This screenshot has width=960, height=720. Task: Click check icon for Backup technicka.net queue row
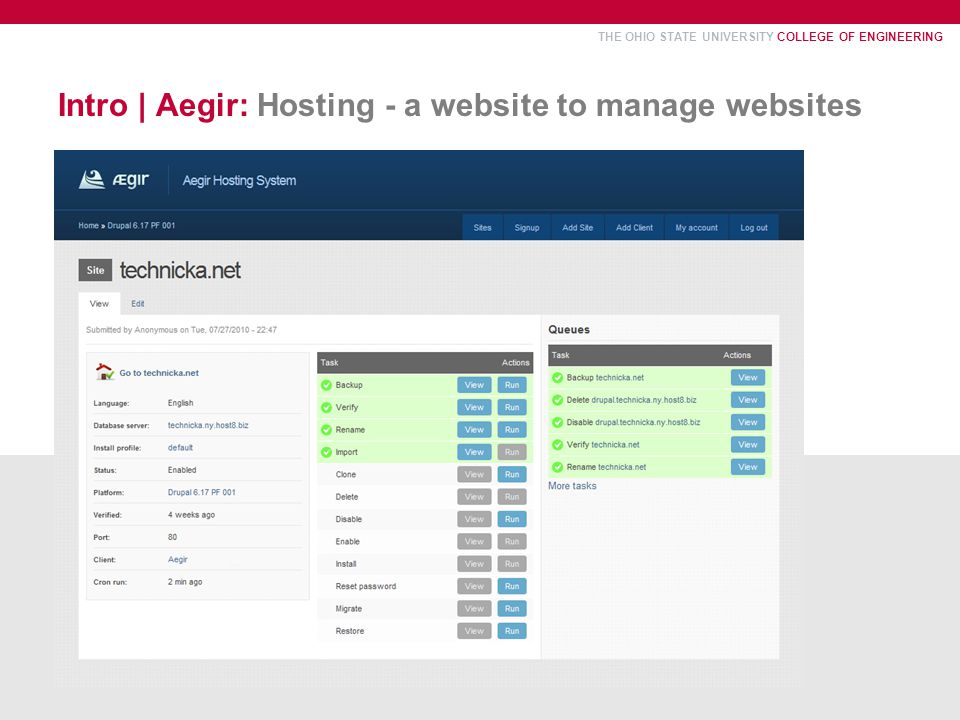coord(557,378)
